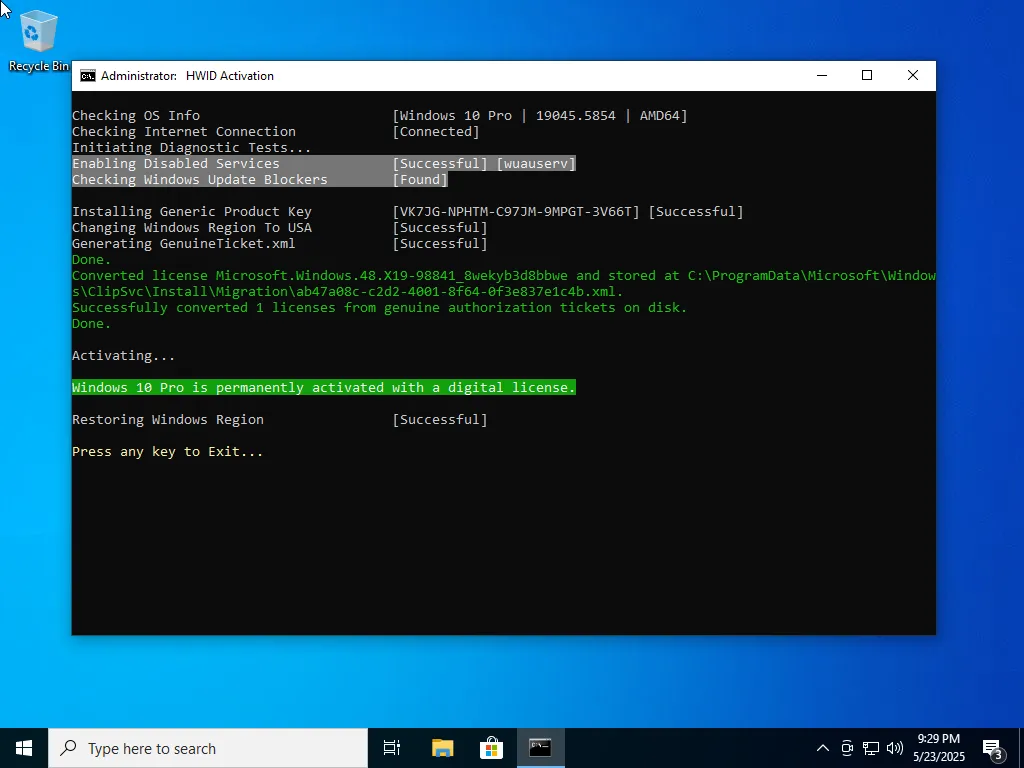Open the volume control tray icon
Screen dimensions: 1024x768
pos(895,748)
